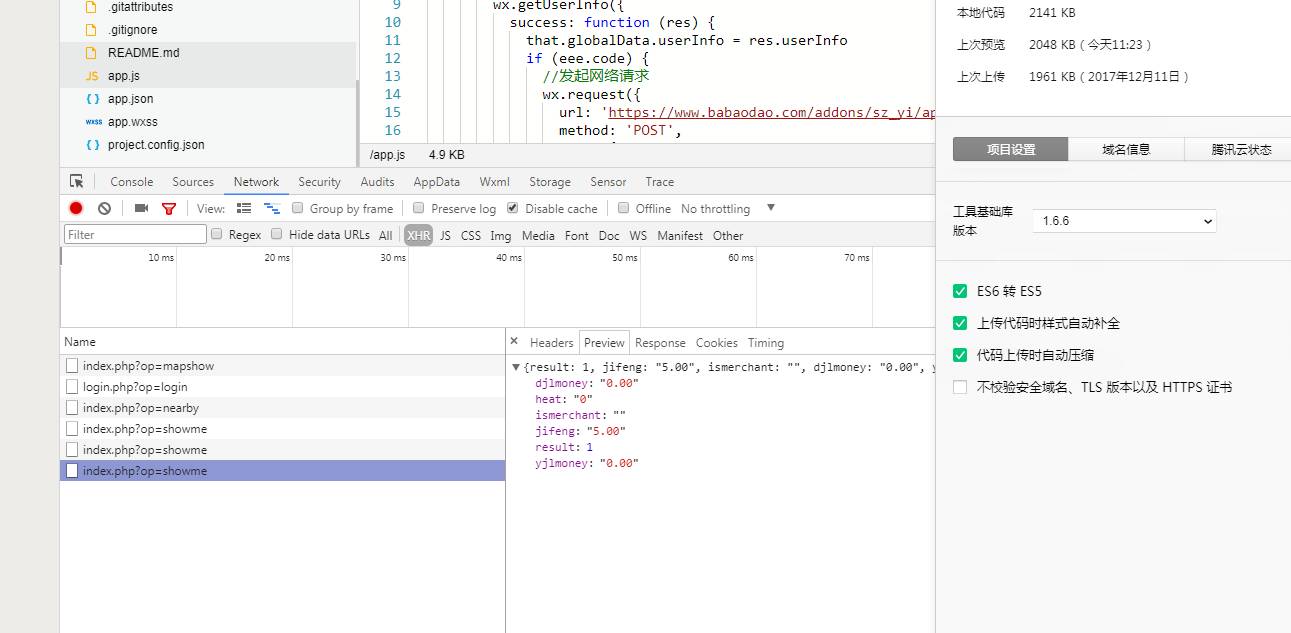Open the No throttling dropdown
The width and height of the screenshot is (1291, 633).
point(770,208)
